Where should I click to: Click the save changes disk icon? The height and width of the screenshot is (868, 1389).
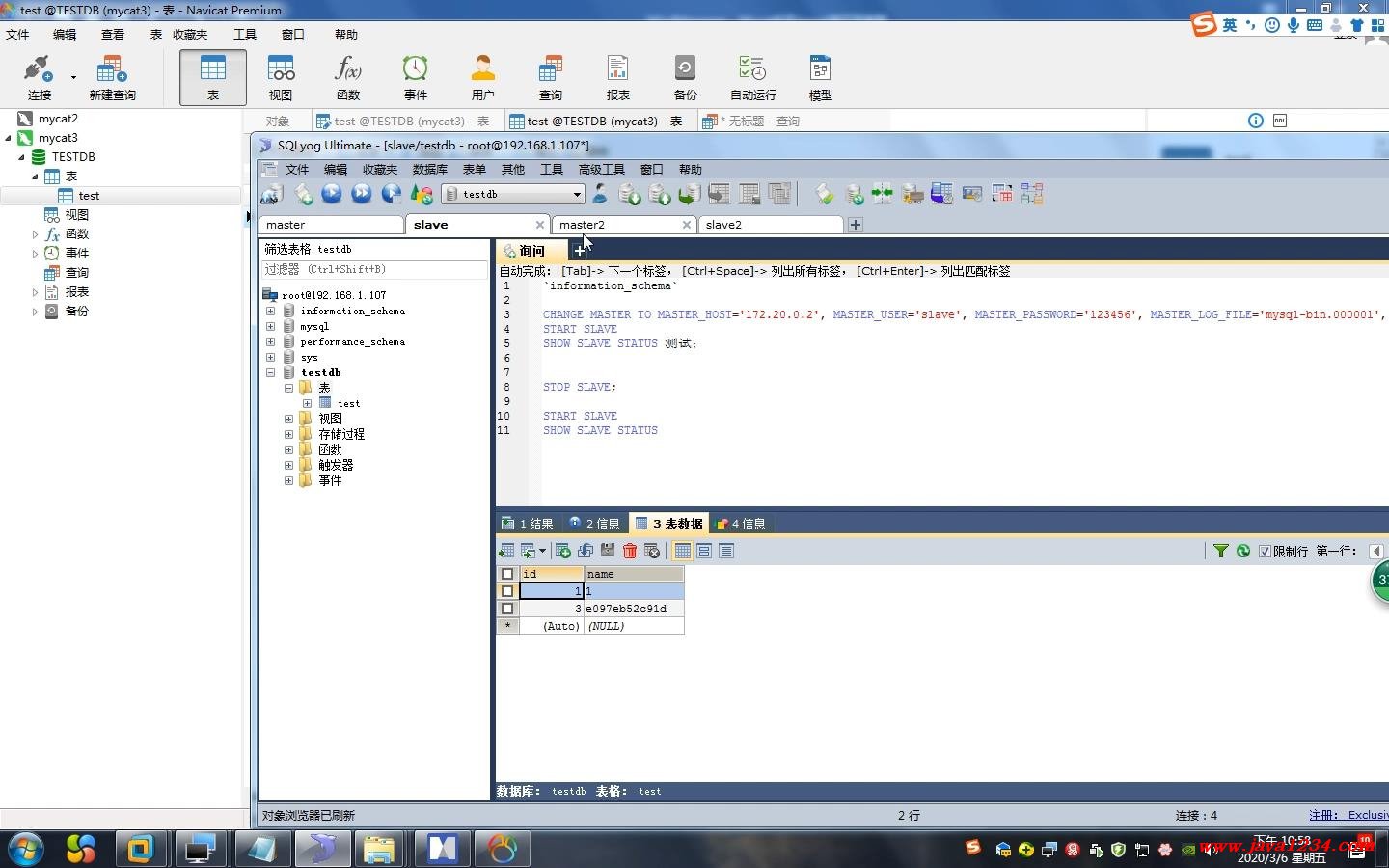coord(608,551)
